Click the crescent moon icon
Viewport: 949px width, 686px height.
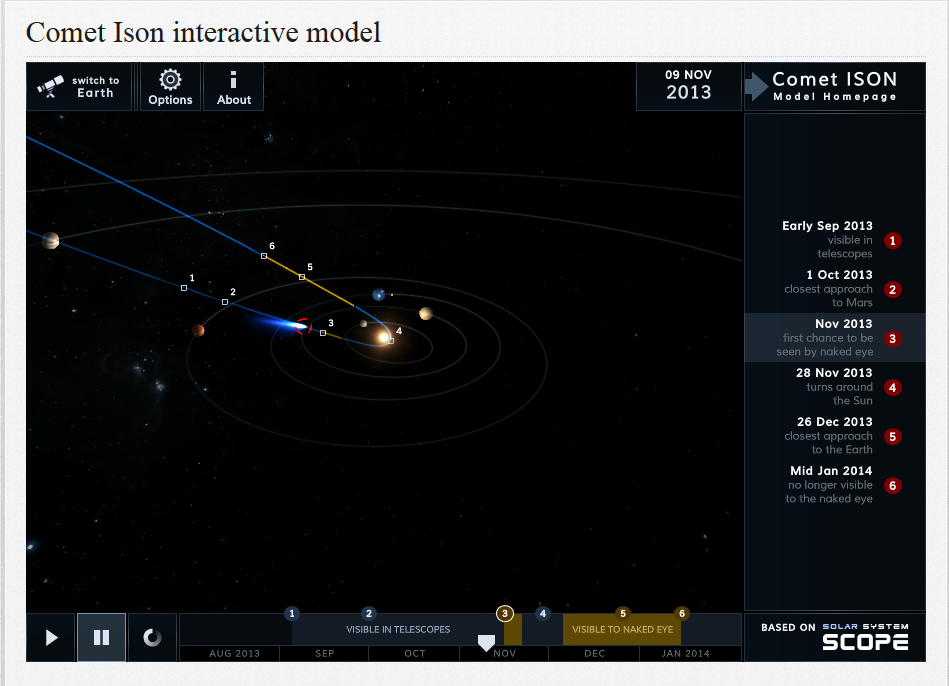(x=151, y=637)
